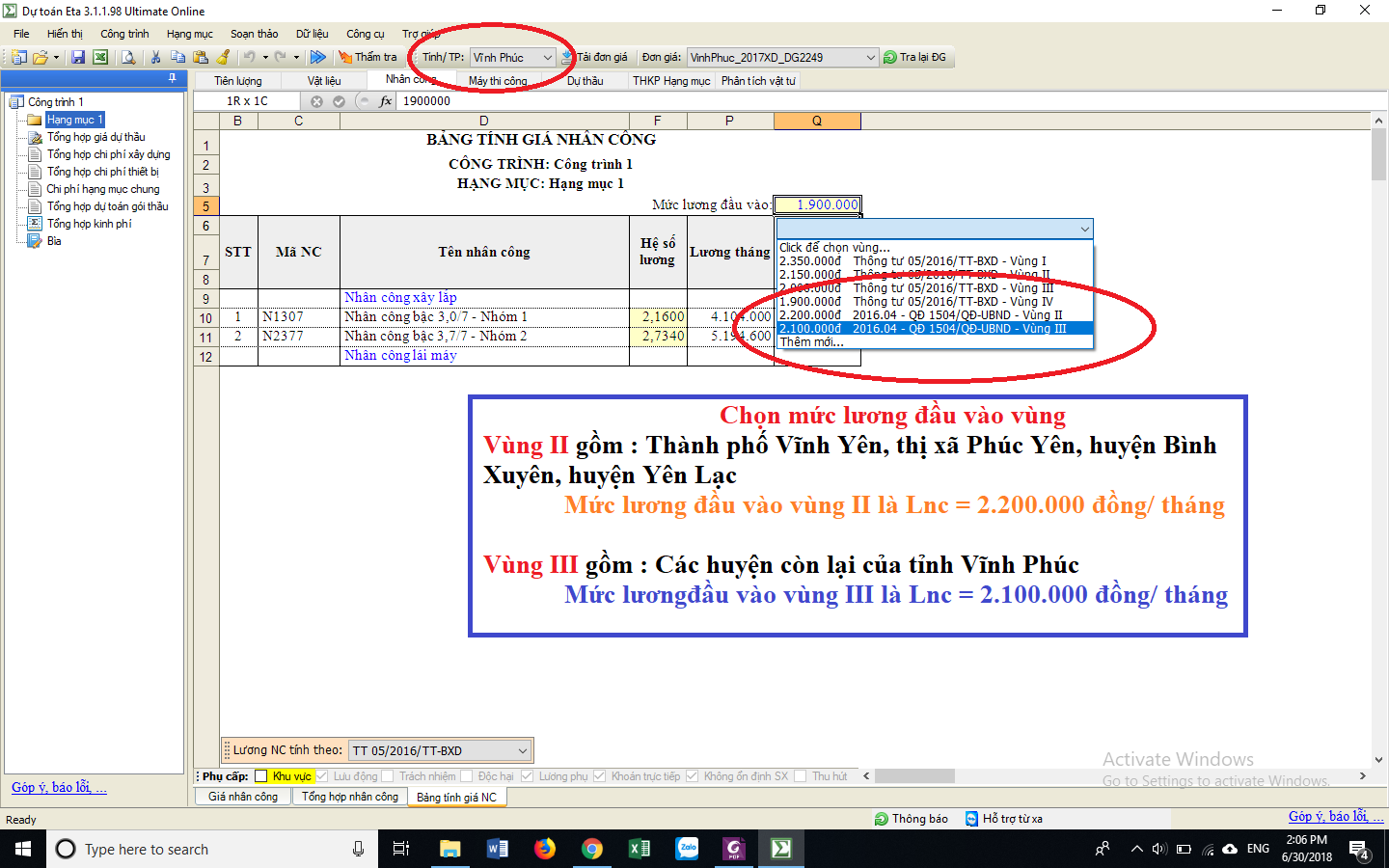Click the Thẩm tra toolbar button
Image resolution: width=1389 pixels, height=868 pixels.
368,58
